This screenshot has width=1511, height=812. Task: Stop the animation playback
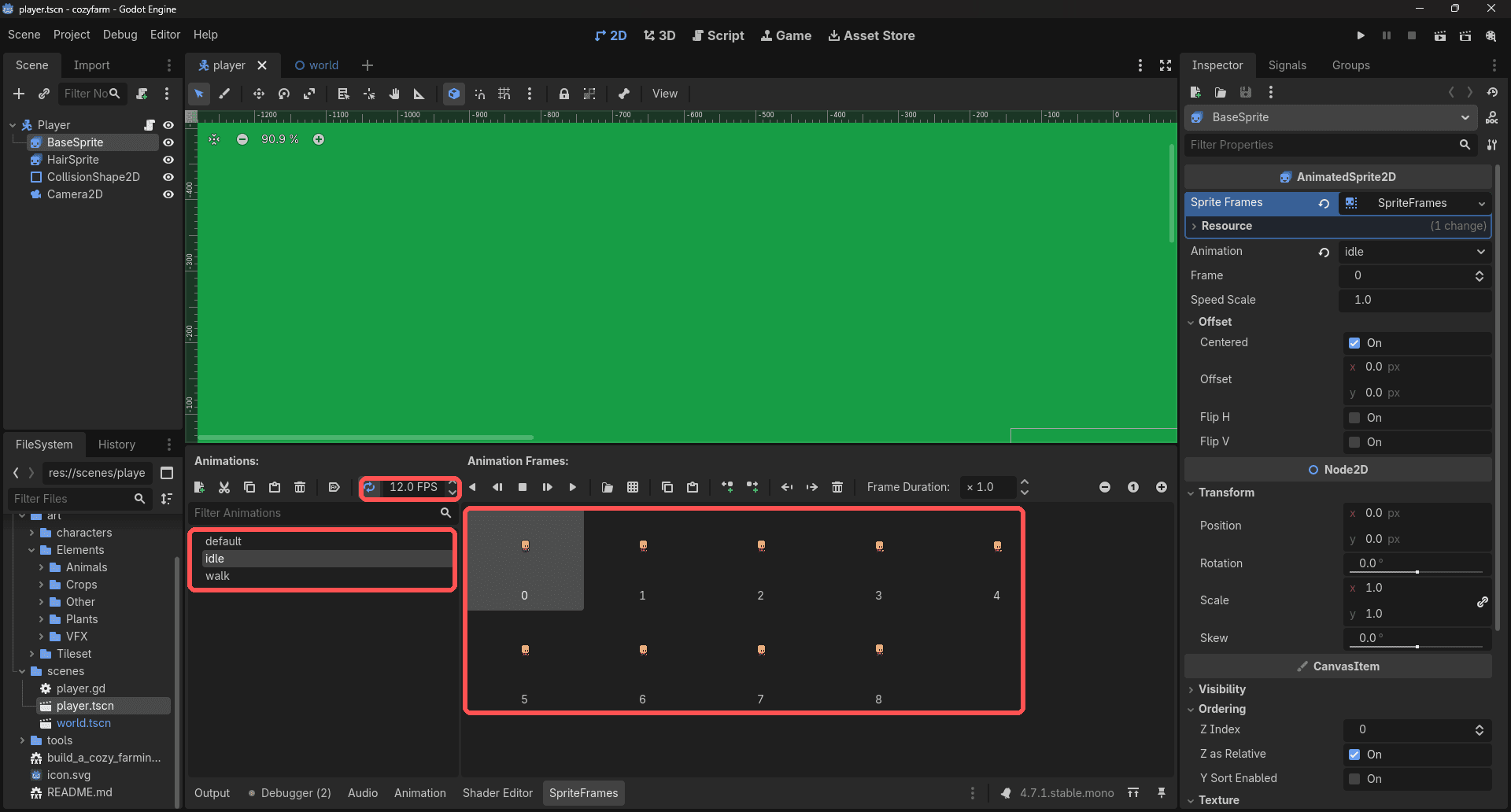click(x=523, y=487)
